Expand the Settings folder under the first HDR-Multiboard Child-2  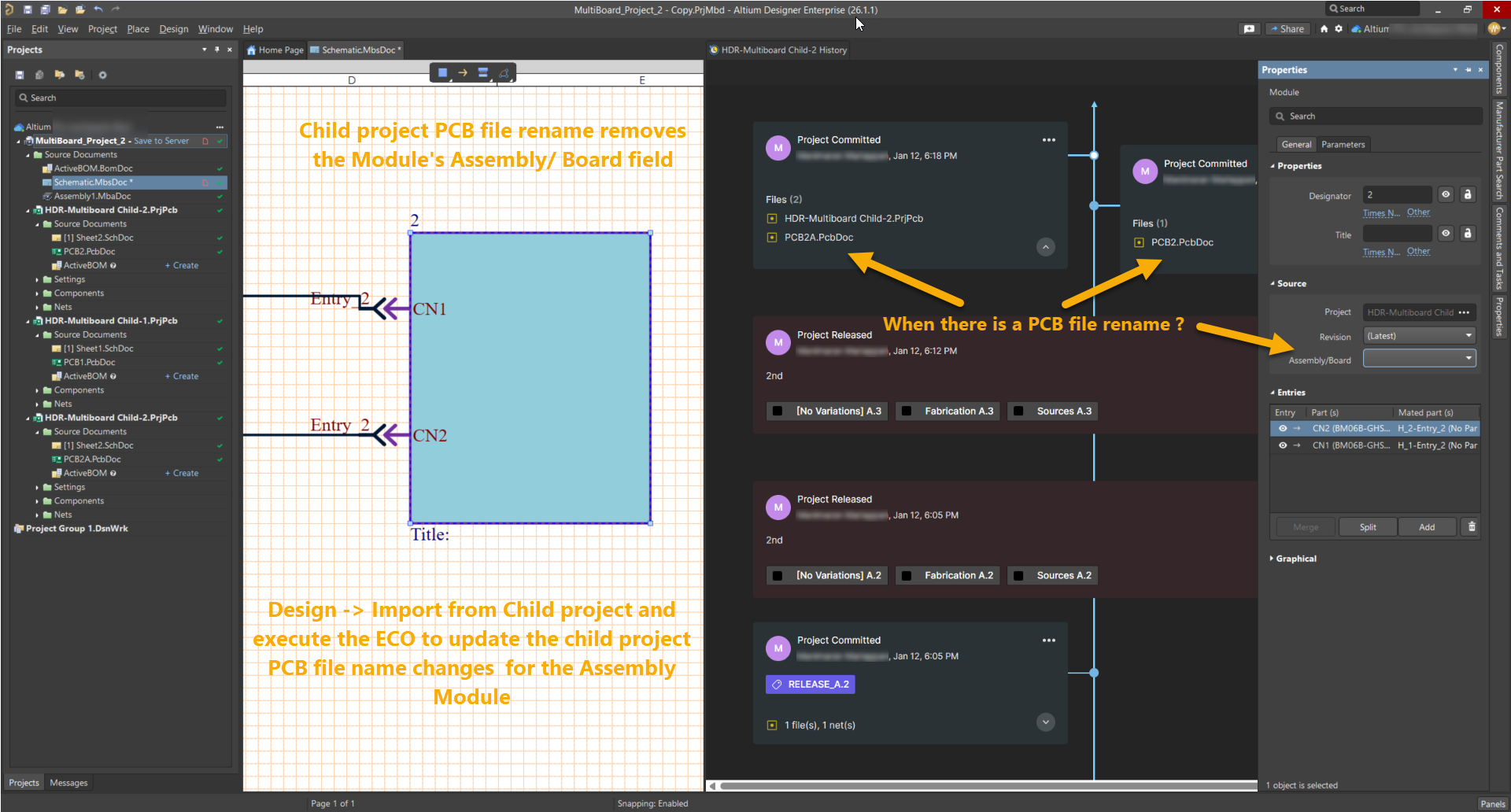(37, 279)
